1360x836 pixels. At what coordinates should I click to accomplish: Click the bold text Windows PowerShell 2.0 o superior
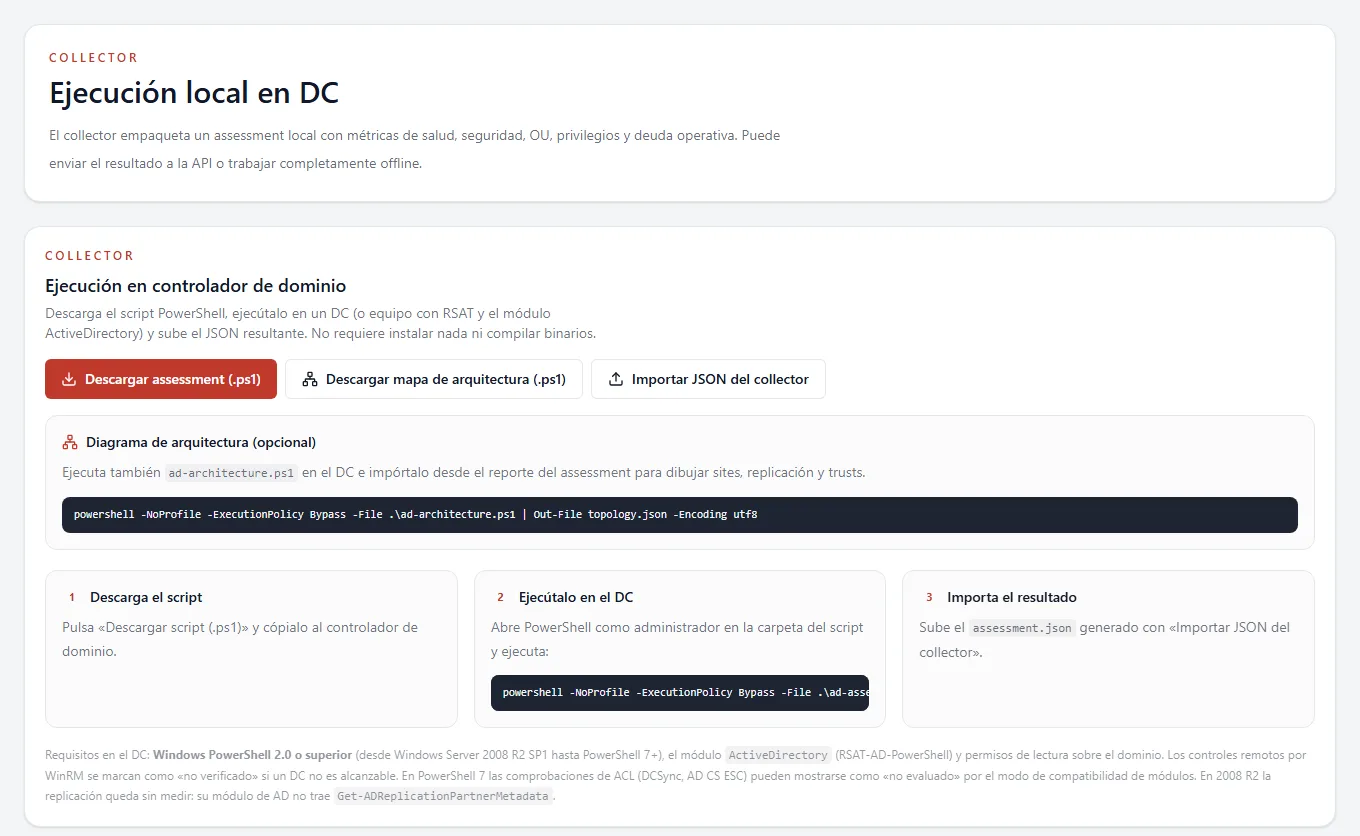[x=252, y=755]
